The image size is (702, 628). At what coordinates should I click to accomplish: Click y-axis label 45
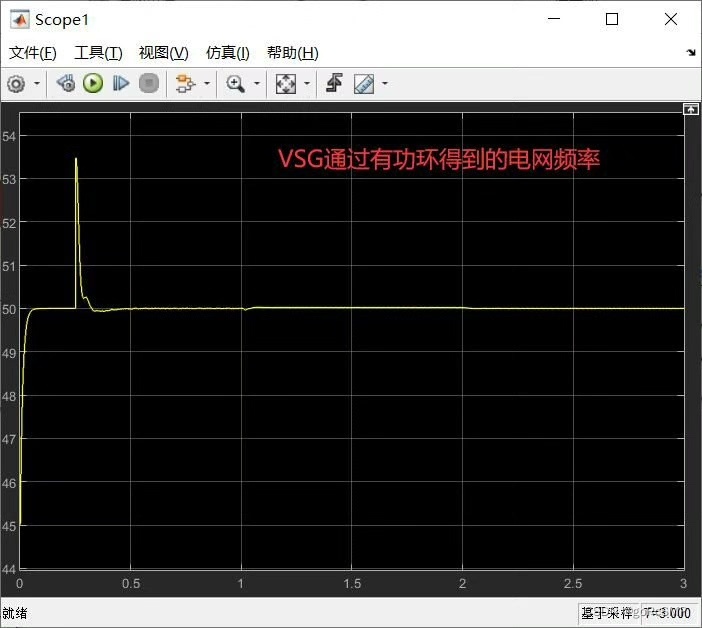coord(9,526)
